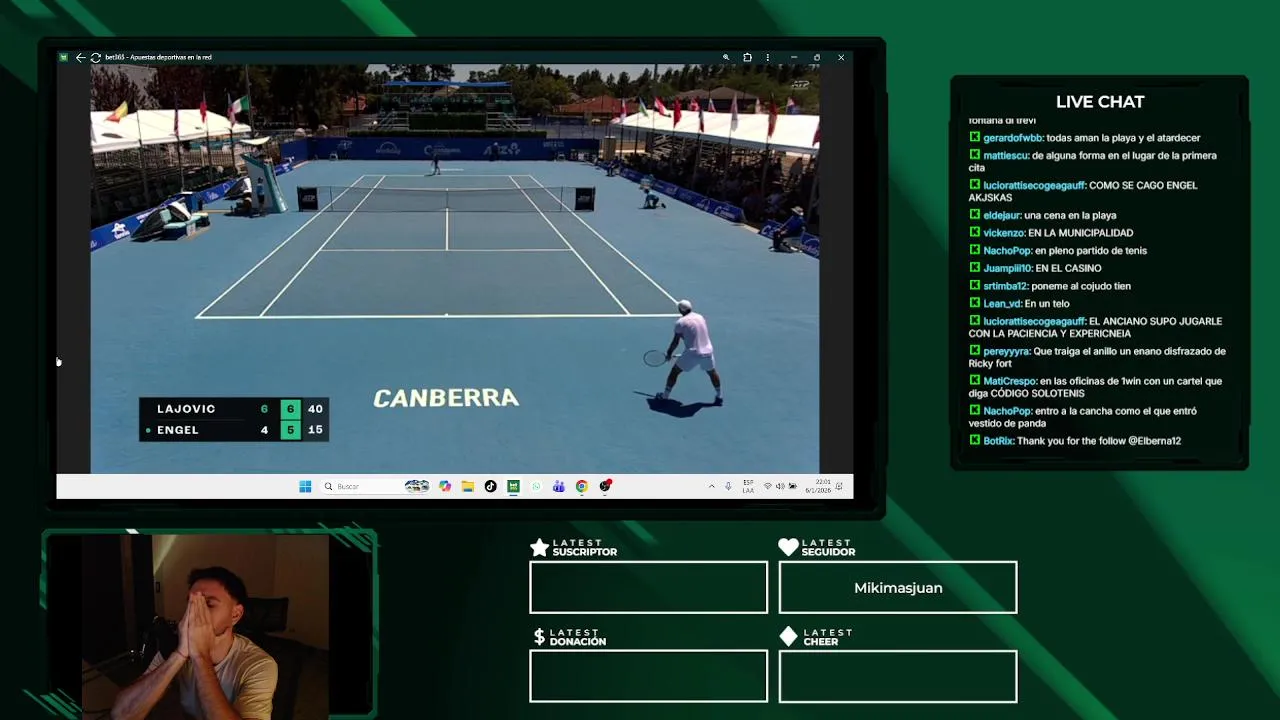The width and height of the screenshot is (1280, 720).
Task: Click the CANBERRA court lettering in the video
Action: [446, 398]
